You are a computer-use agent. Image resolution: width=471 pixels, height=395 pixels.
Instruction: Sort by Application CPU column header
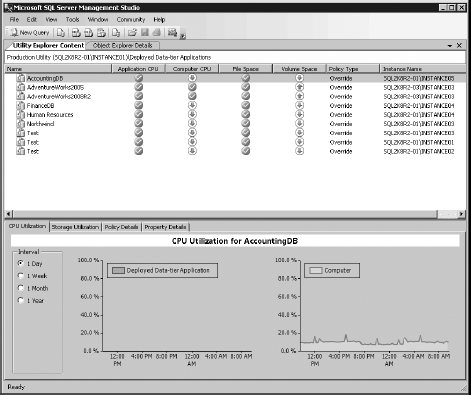tap(138, 69)
